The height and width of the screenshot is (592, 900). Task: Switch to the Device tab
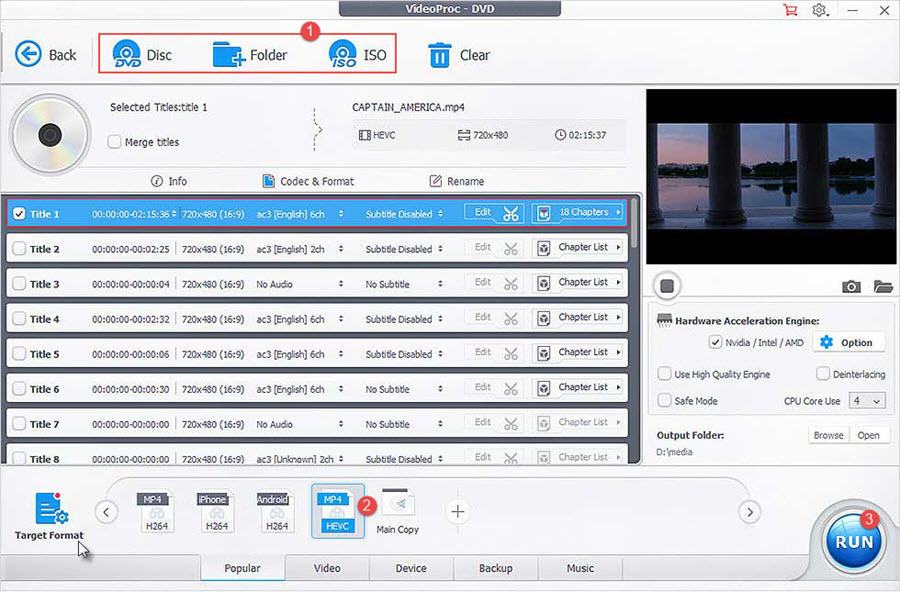point(411,568)
